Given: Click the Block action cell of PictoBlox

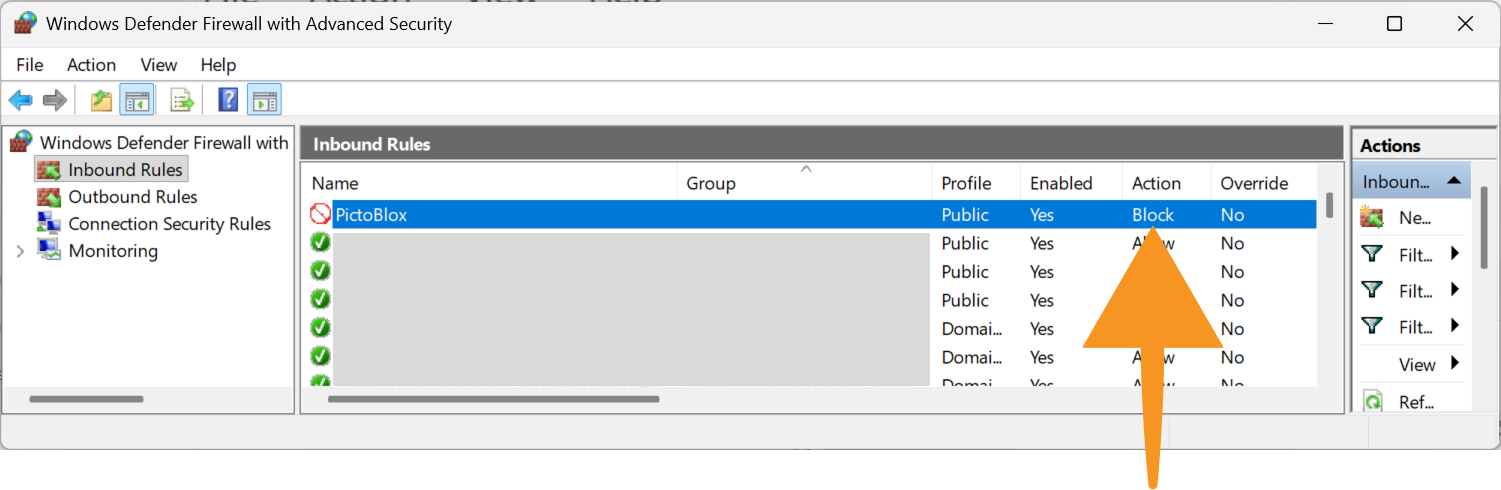Looking at the screenshot, I should [1153, 215].
